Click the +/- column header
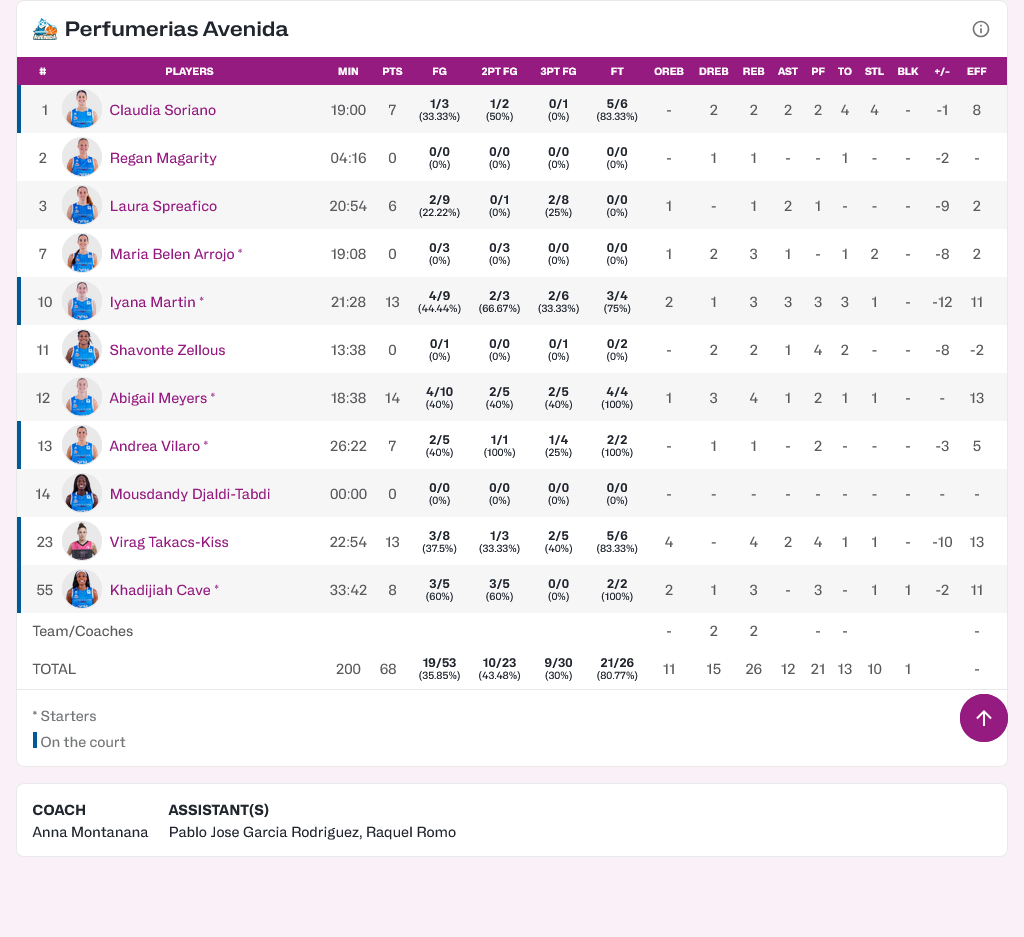1024x937 pixels. 941,72
